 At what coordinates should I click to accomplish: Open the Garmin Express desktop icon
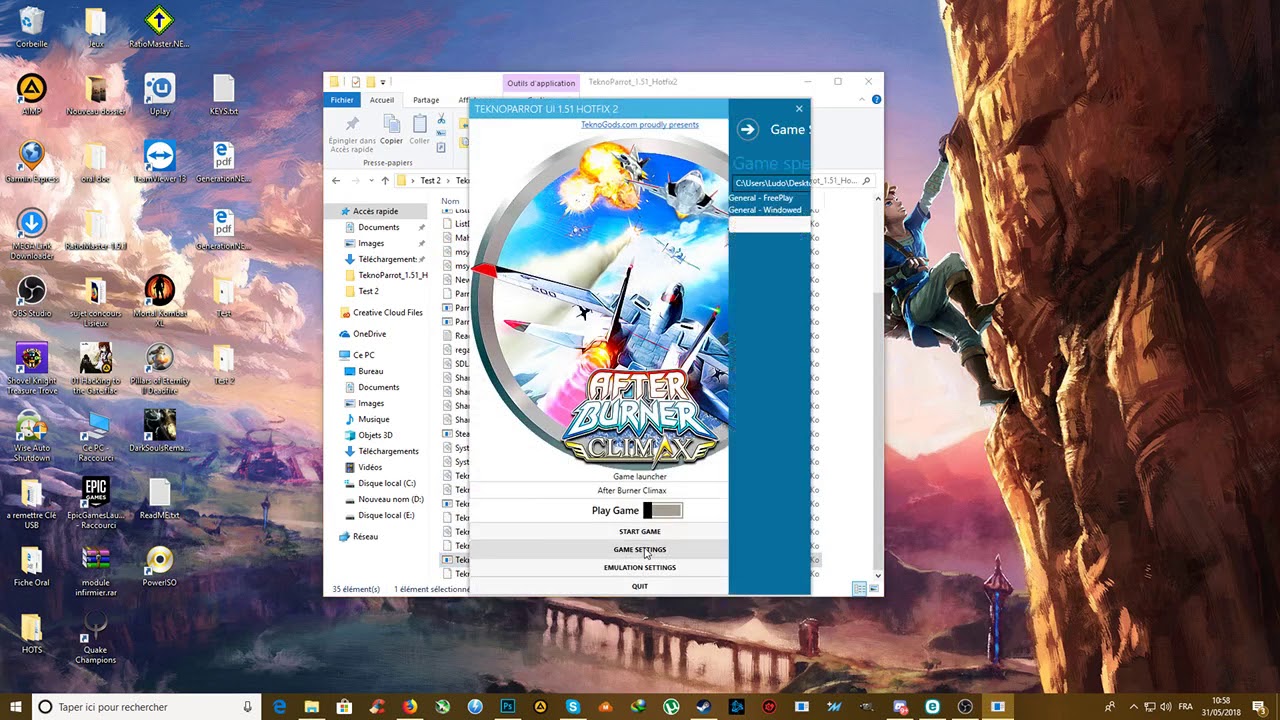(32, 162)
